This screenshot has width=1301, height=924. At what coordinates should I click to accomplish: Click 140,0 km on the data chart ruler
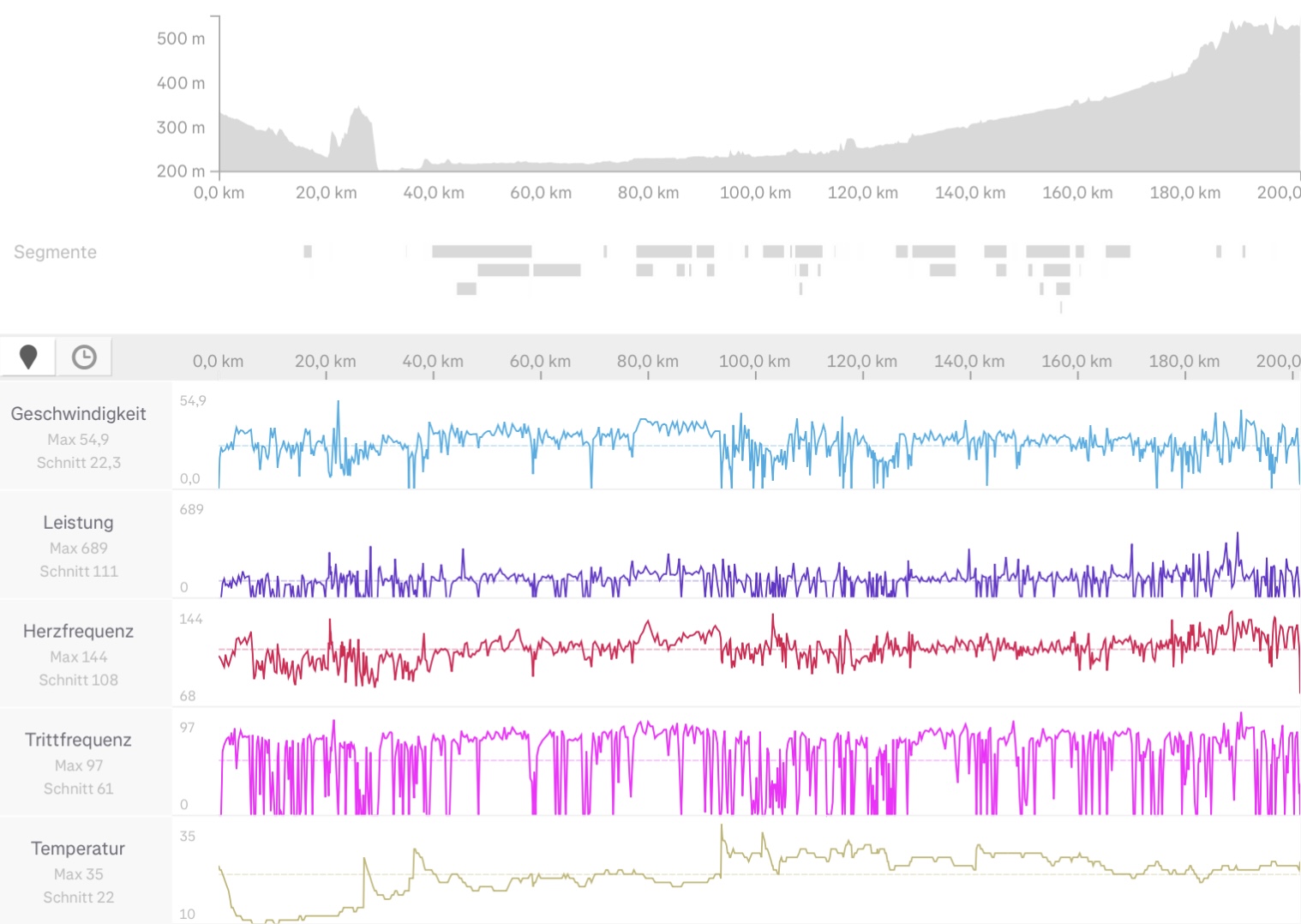(969, 362)
